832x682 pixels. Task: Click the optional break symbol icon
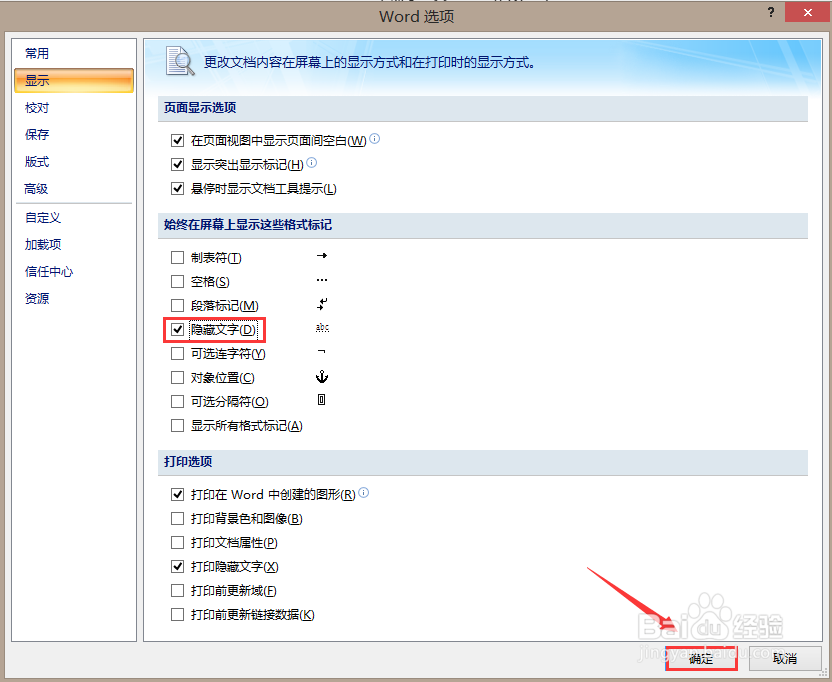coord(322,400)
